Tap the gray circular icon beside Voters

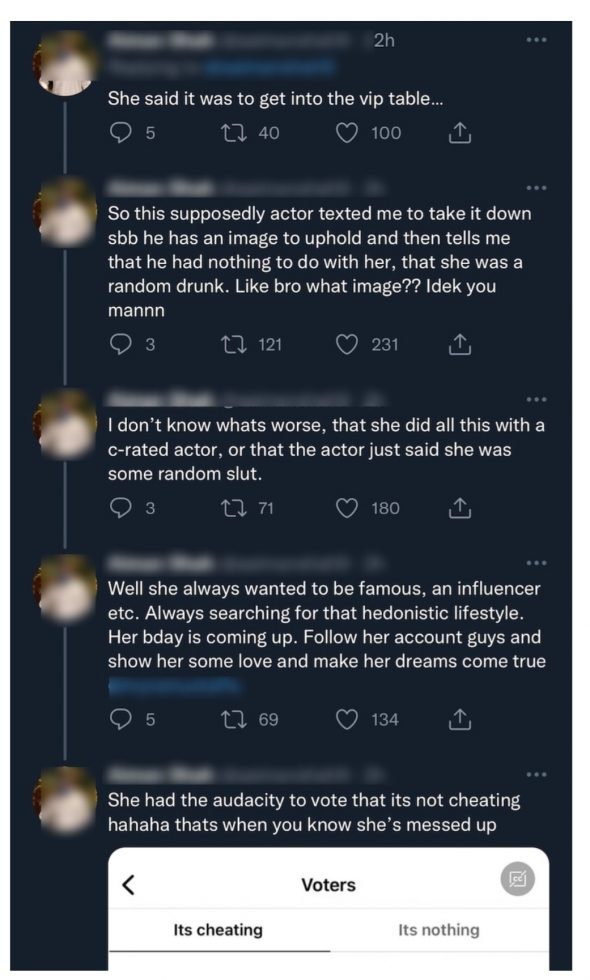(x=518, y=879)
